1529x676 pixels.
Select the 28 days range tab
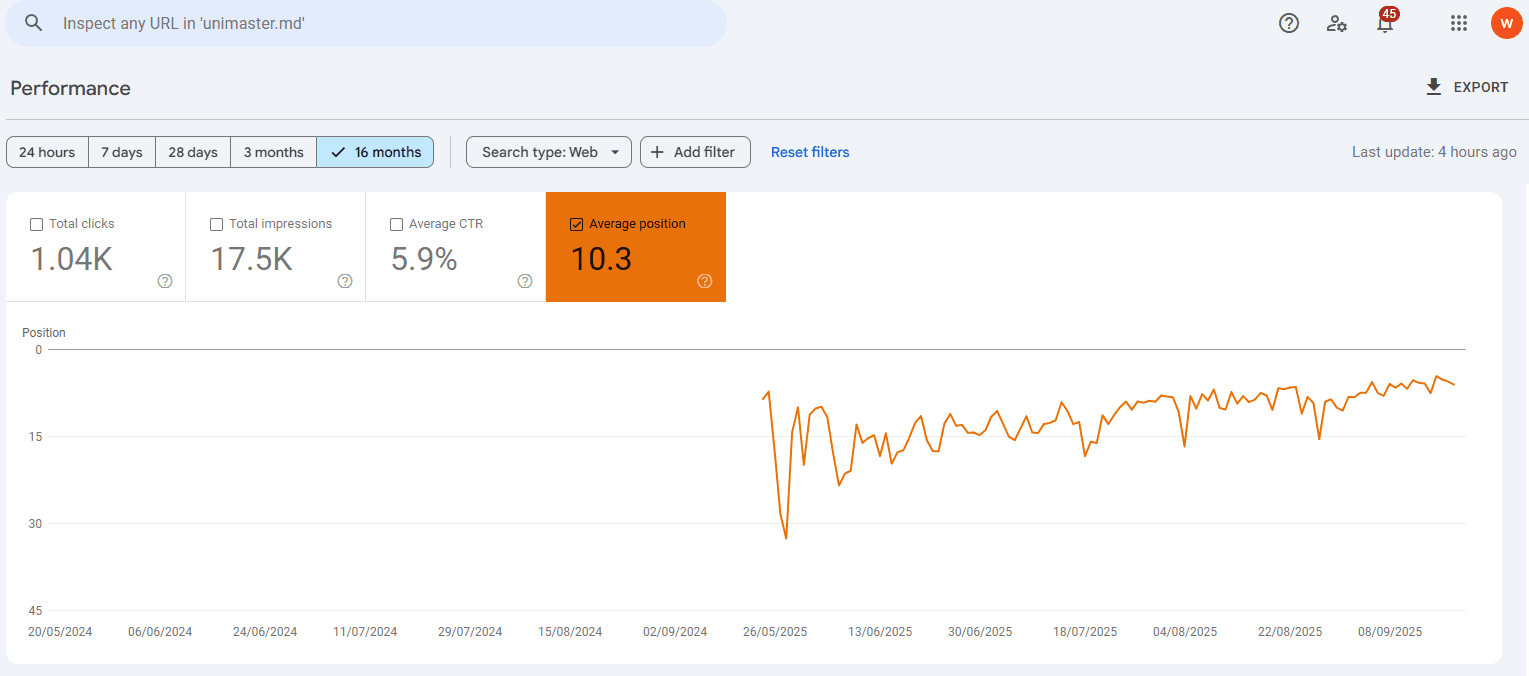pos(193,152)
